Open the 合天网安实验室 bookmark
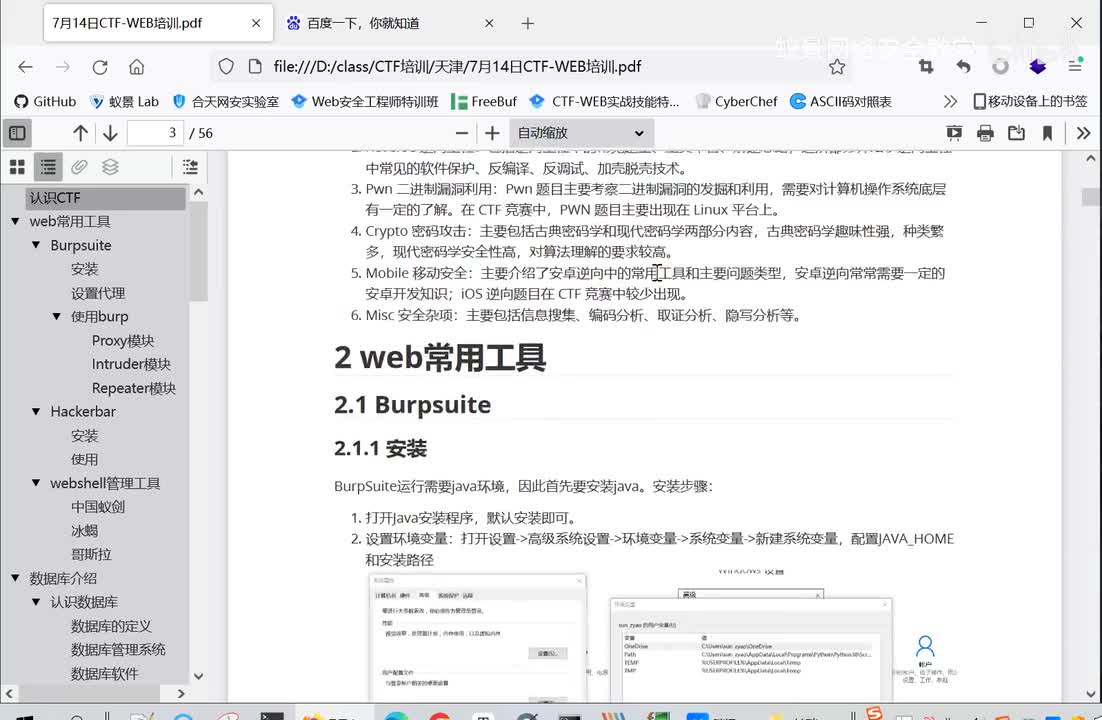The width and height of the screenshot is (1102, 720). pyautogui.click(x=226, y=101)
